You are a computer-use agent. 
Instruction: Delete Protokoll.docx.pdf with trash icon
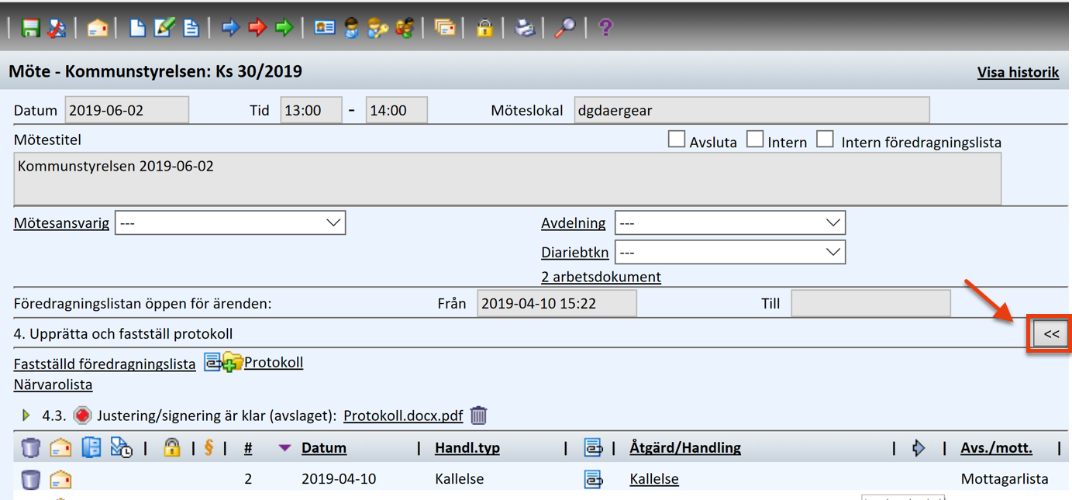pyautogui.click(x=479, y=415)
